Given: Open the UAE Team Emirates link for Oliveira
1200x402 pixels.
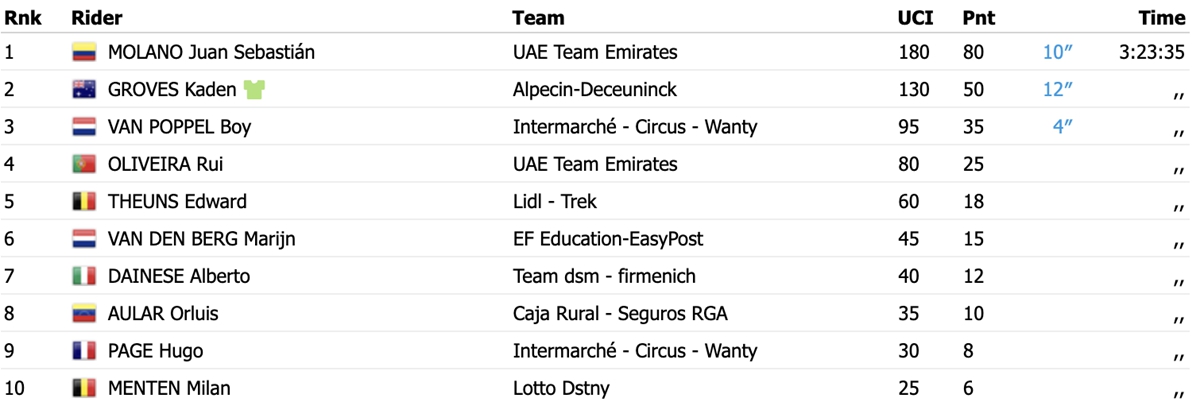Looking at the screenshot, I should tap(595, 164).
